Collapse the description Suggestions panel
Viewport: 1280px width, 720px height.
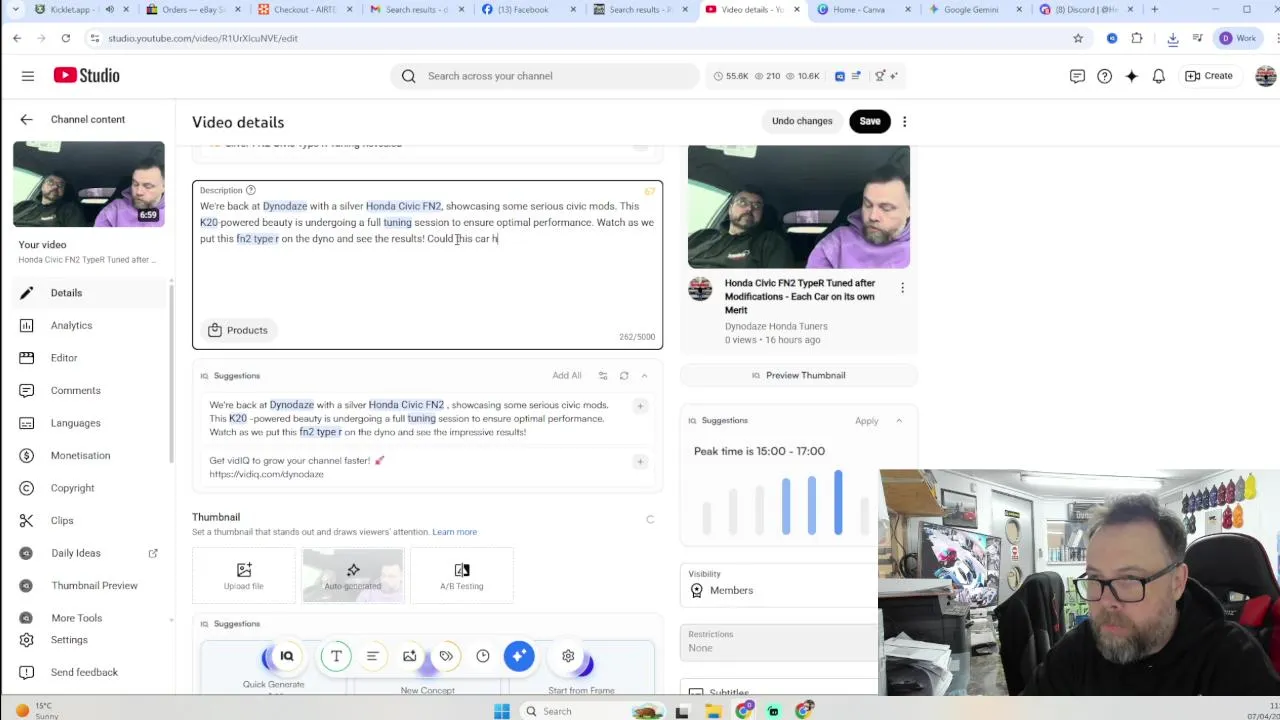[644, 376]
